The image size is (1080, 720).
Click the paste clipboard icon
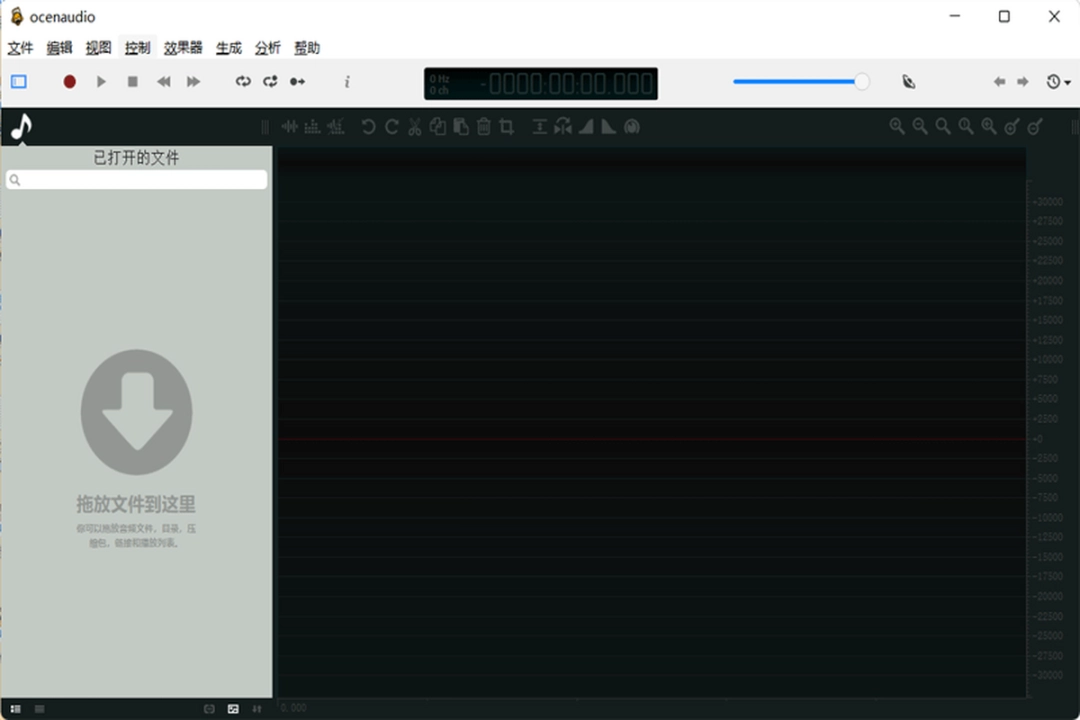(461, 127)
